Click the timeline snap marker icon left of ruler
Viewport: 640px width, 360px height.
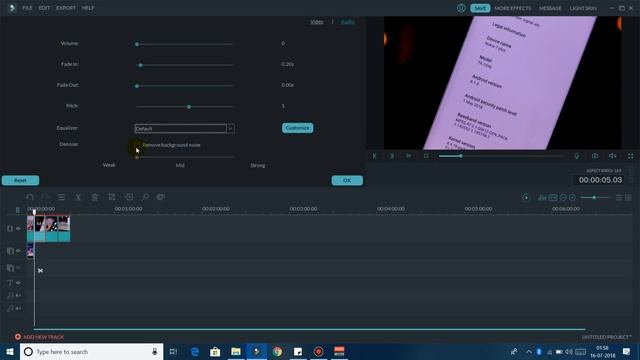[x=18, y=210]
